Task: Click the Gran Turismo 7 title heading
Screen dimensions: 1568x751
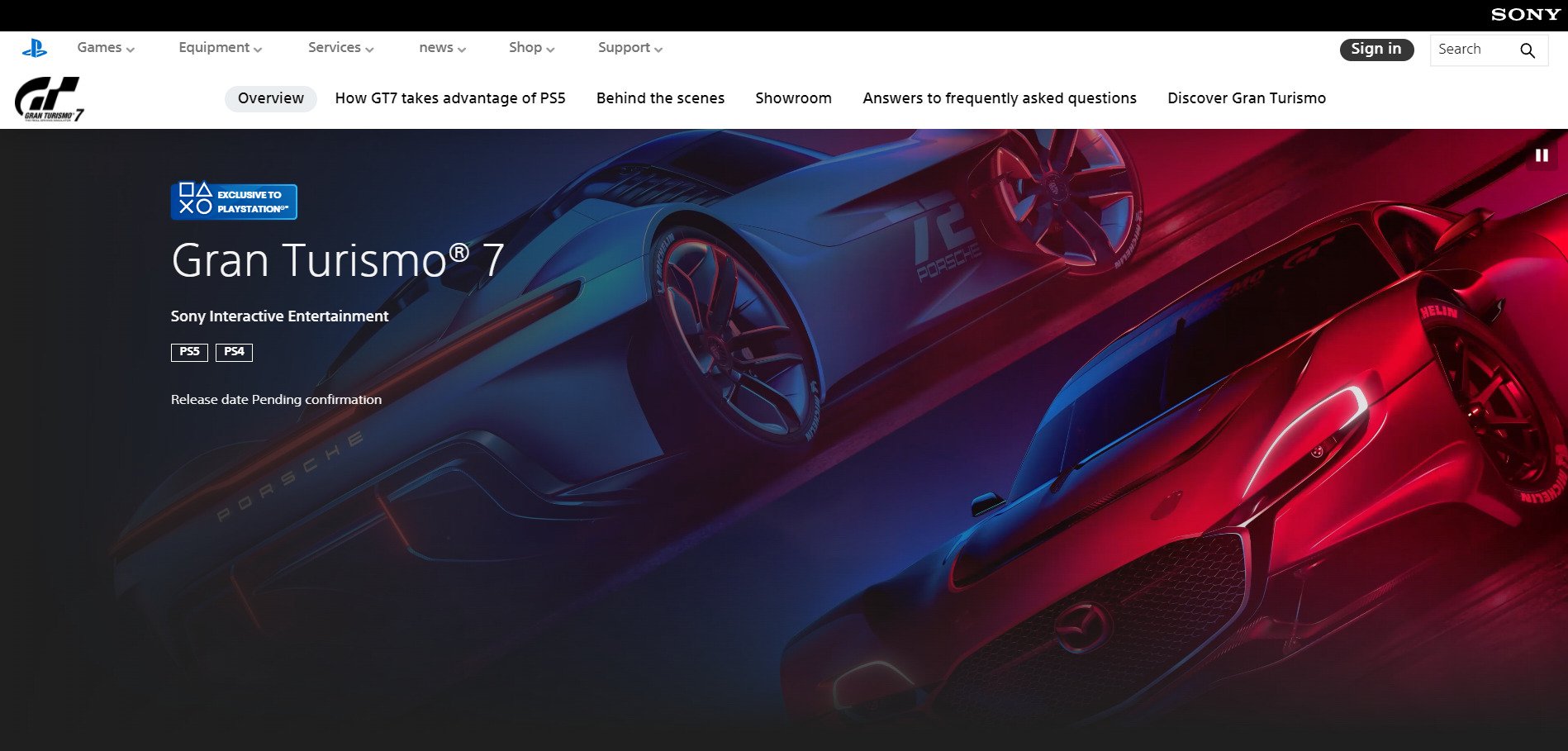Action: point(337,261)
